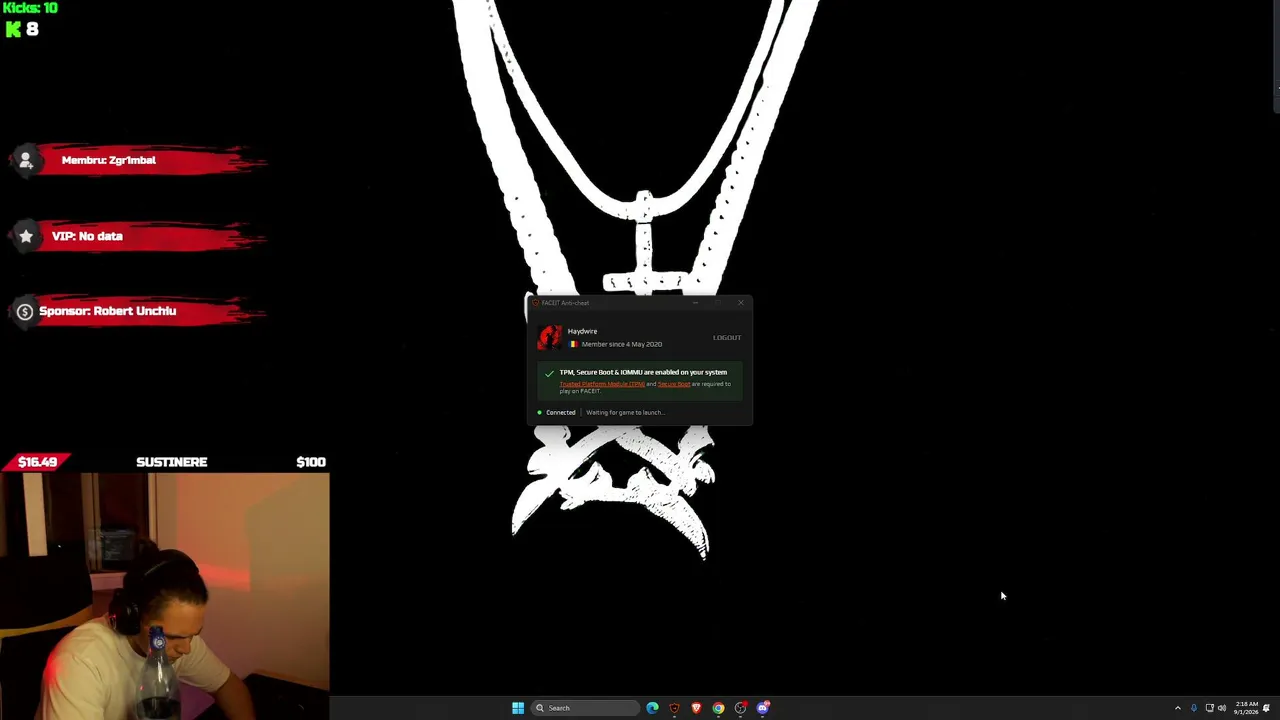The height and width of the screenshot is (720, 1280).
Task: Click the green Connected status dot
Action: pyautogui.click(x=539, y=412)
